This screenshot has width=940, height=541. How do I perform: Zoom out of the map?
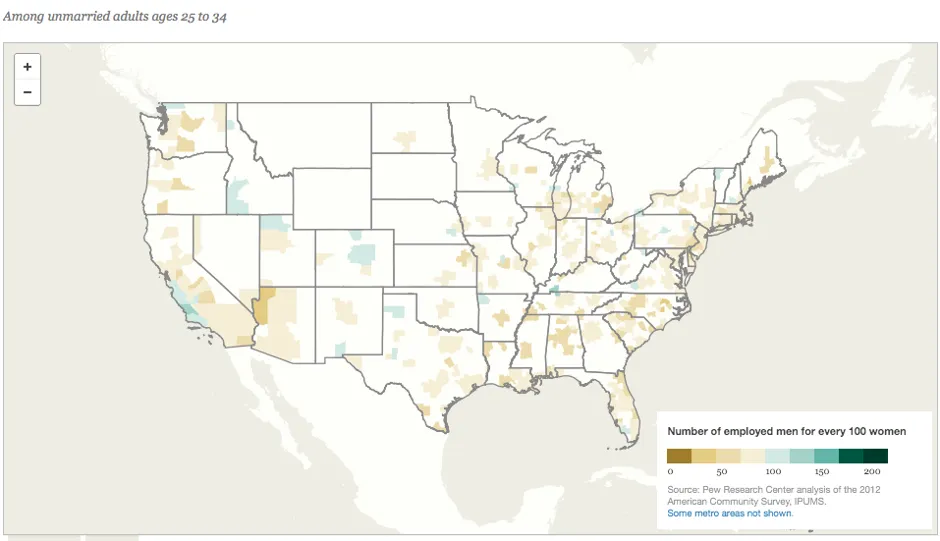27,93
